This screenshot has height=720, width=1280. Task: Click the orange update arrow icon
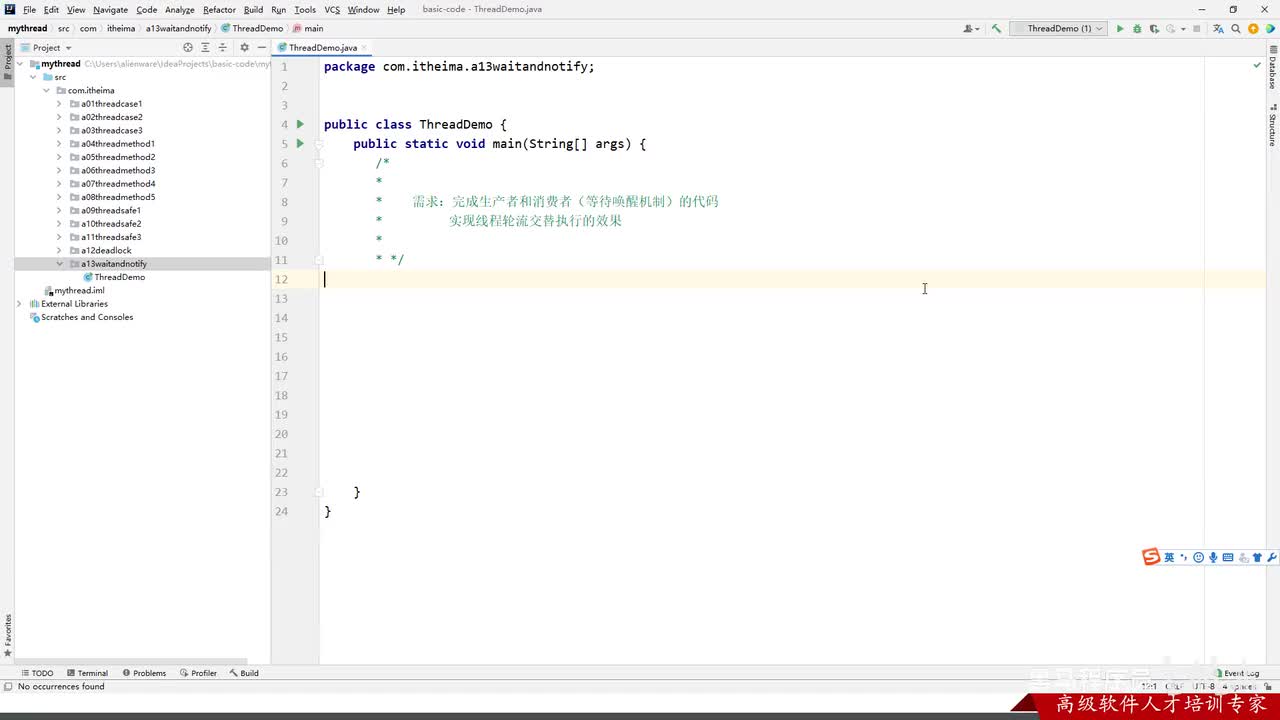(1253, 29)
